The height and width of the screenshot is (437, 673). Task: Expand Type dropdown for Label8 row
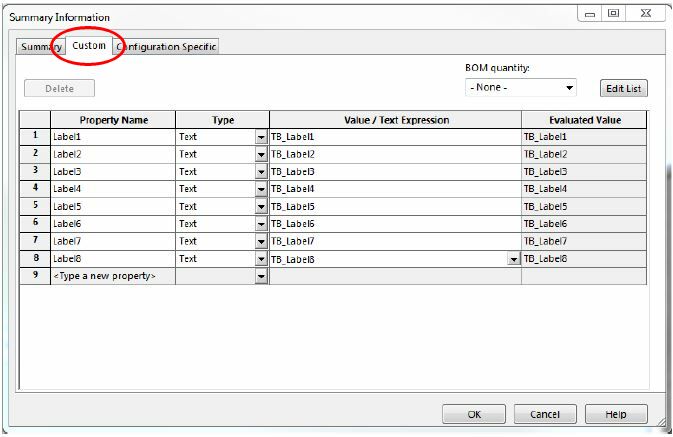[x=261, y=259]
